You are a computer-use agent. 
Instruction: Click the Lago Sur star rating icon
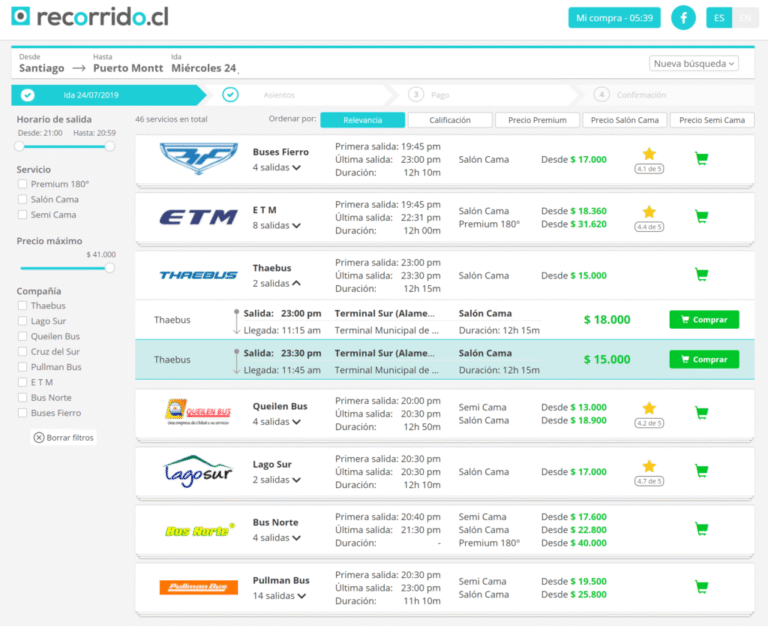(x=649, y=466)
